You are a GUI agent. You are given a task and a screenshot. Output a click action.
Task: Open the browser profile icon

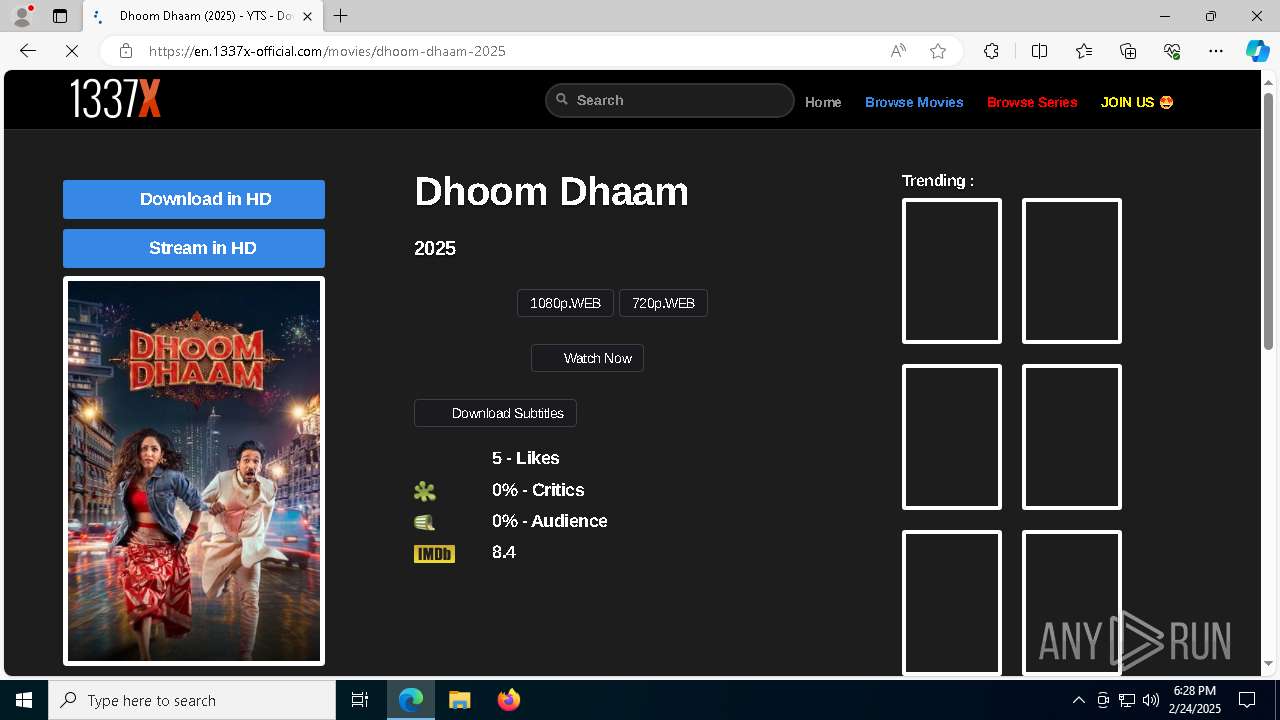coord(22,16)
